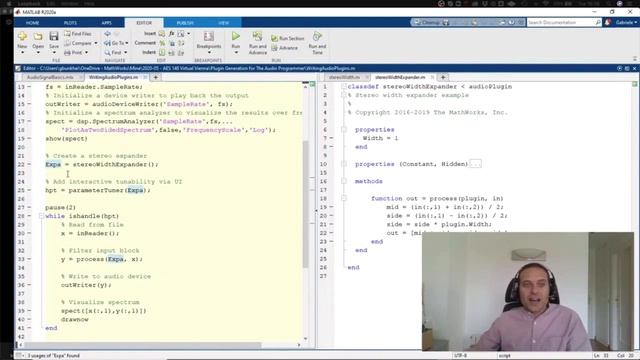Click Run and Time
This screenshot has width=640, height=360.
(x=317, y=43)
